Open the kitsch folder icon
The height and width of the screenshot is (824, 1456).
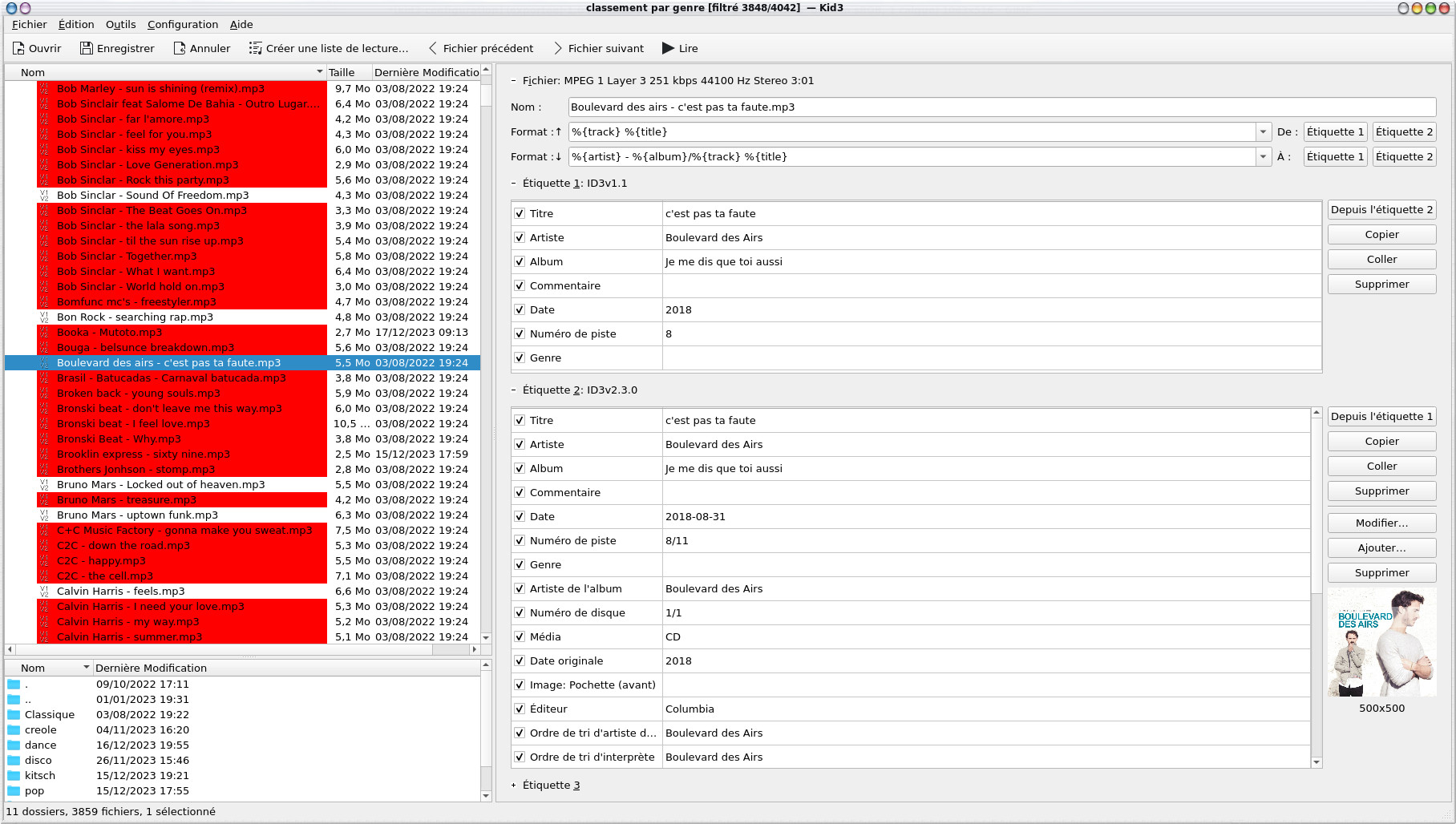(14, 775)
